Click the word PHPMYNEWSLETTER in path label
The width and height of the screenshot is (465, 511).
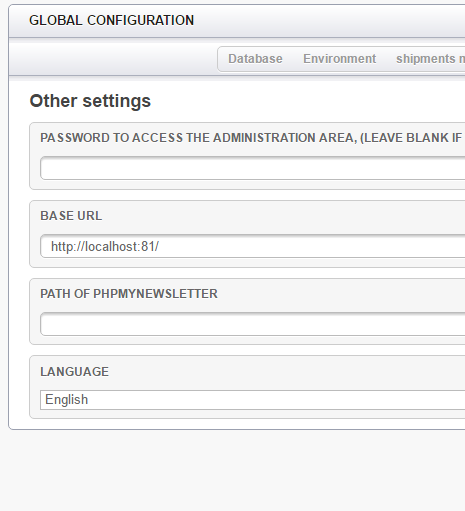pos(155,294)
